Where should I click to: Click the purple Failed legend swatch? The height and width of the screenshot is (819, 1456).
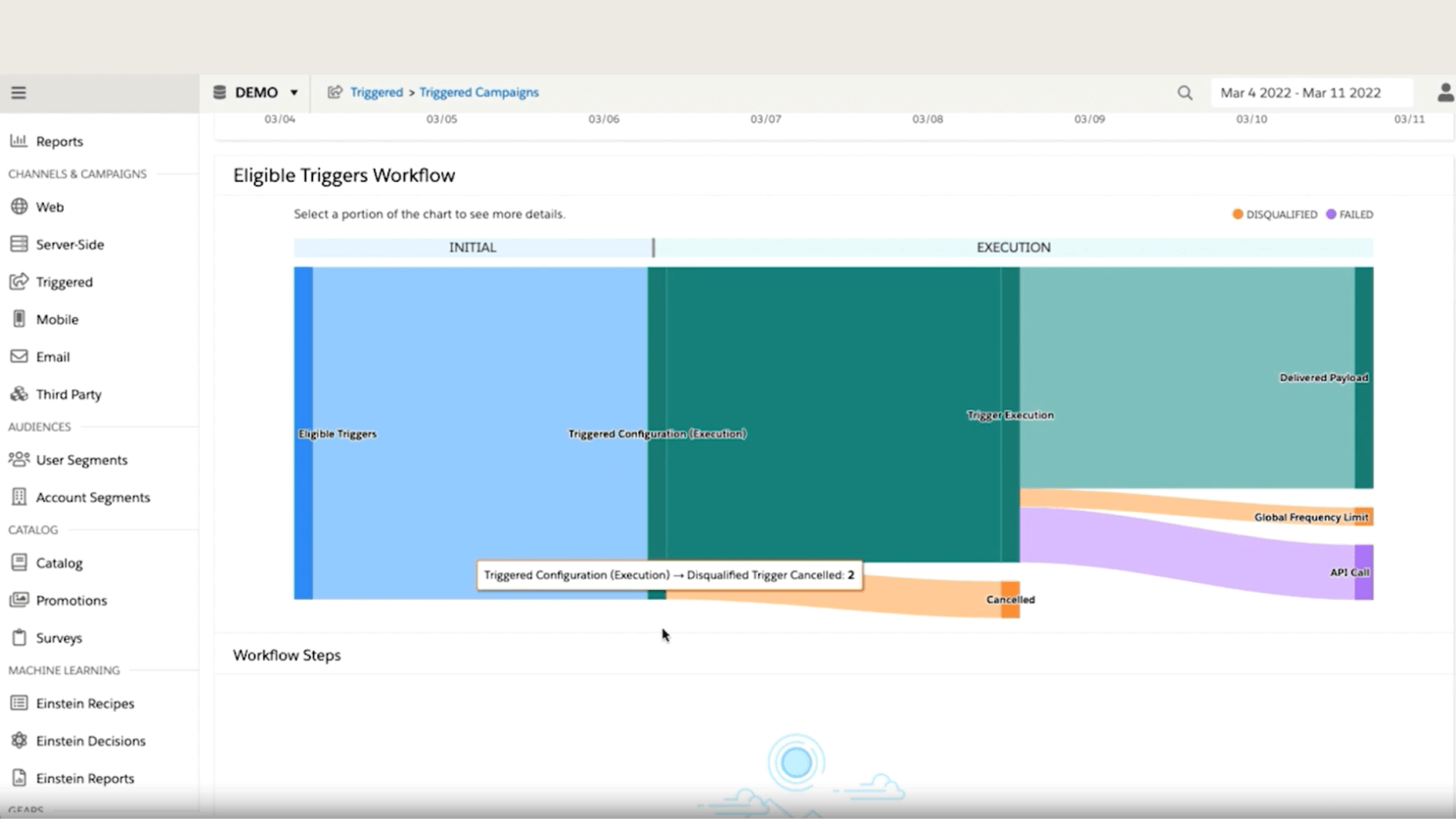pos(1331,214)
